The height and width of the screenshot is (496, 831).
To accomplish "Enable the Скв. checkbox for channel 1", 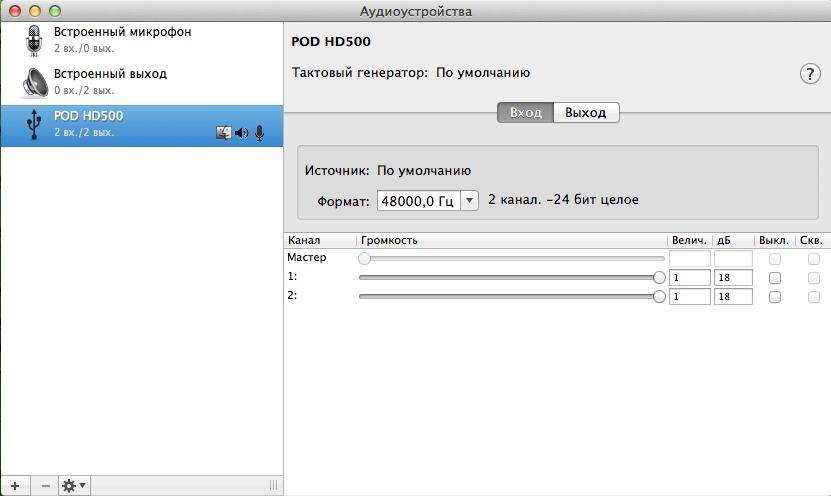I will 813,278.
